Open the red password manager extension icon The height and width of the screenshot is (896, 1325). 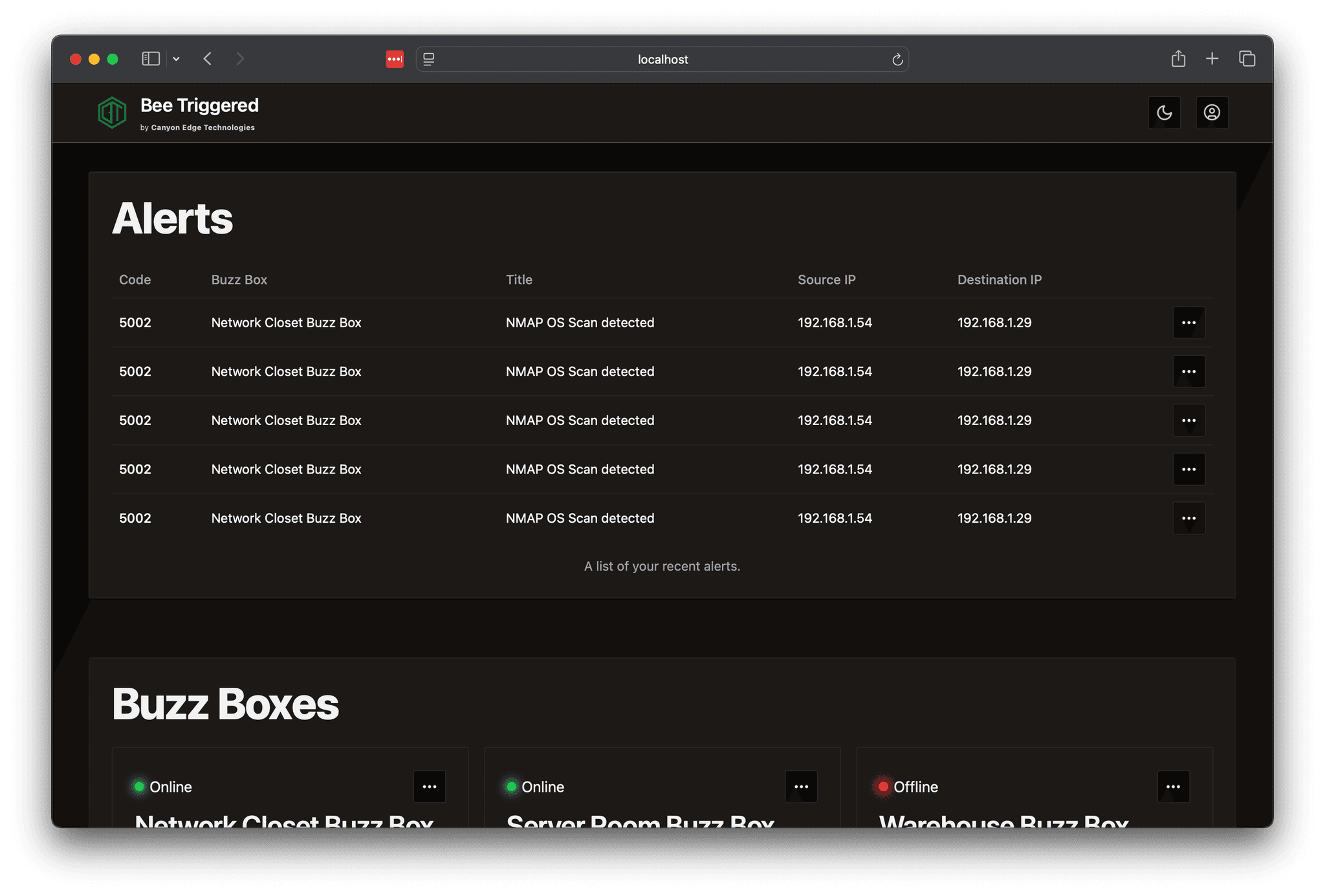[x=395, y=59]
